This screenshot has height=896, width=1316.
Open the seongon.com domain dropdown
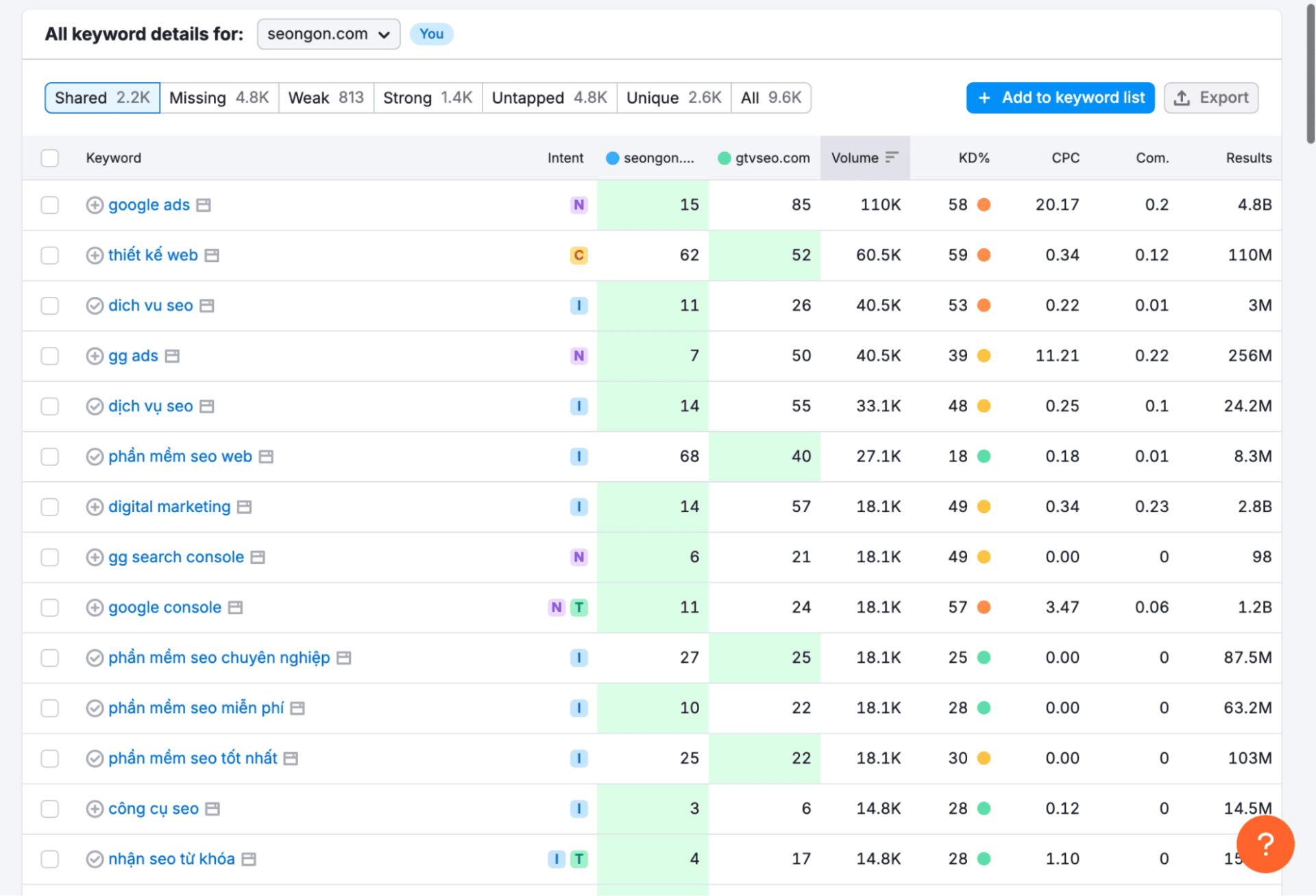(328, 34)
